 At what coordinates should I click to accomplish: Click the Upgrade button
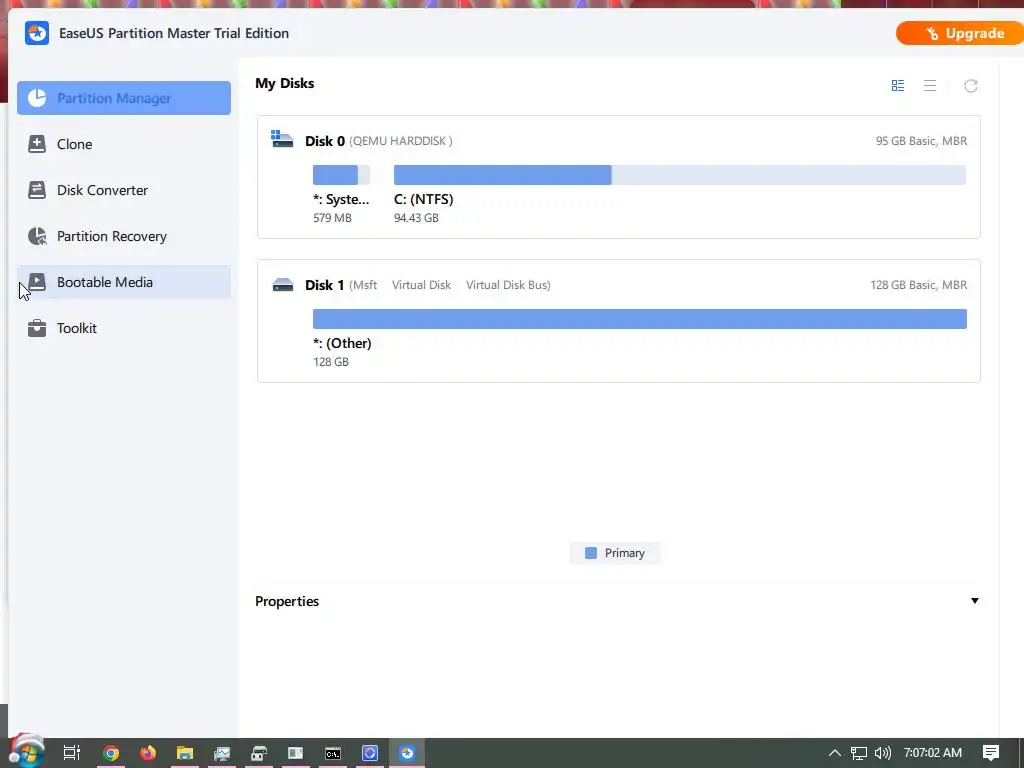(960, 33)
